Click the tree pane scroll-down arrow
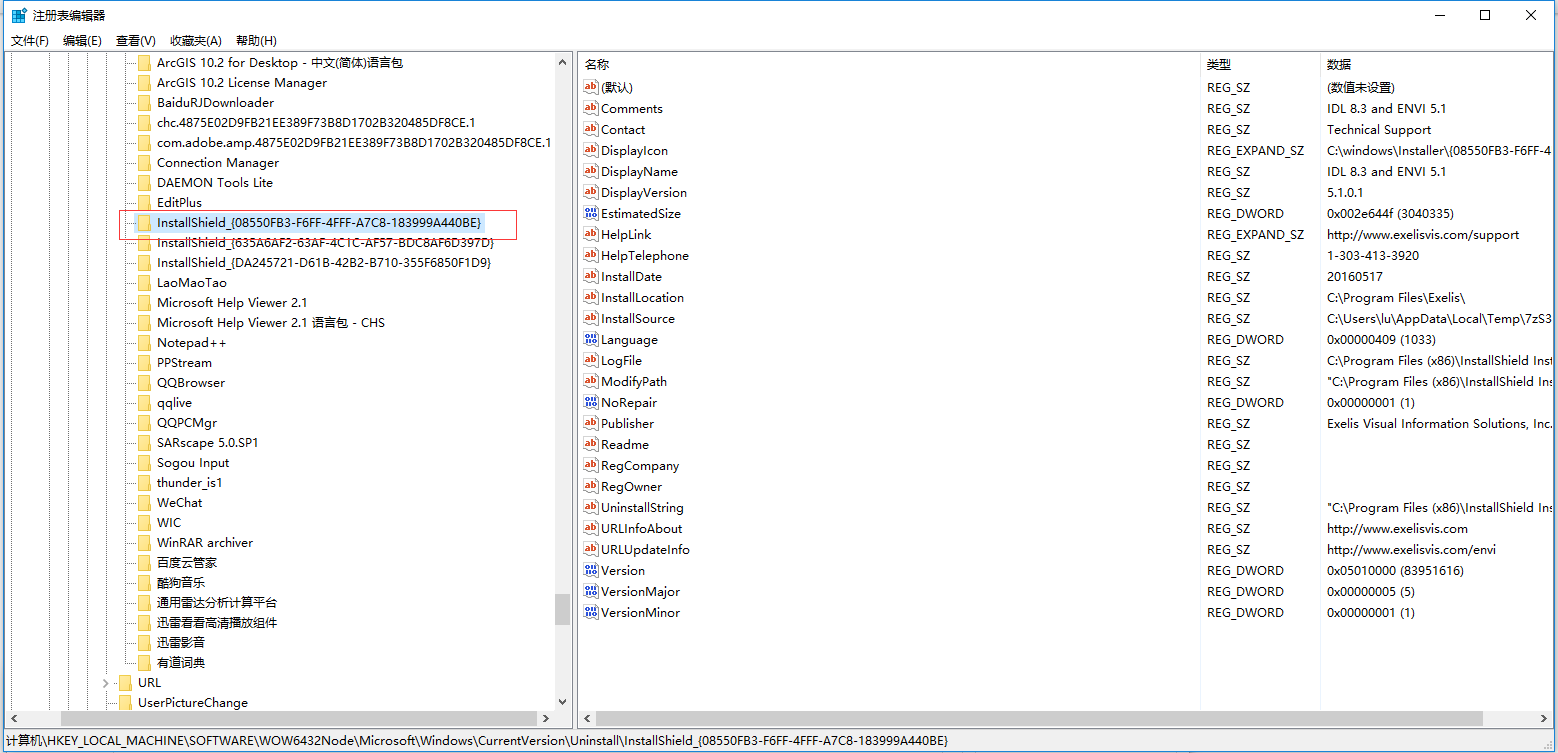Viewport: 1558px width, 753px height. point(562,702)
